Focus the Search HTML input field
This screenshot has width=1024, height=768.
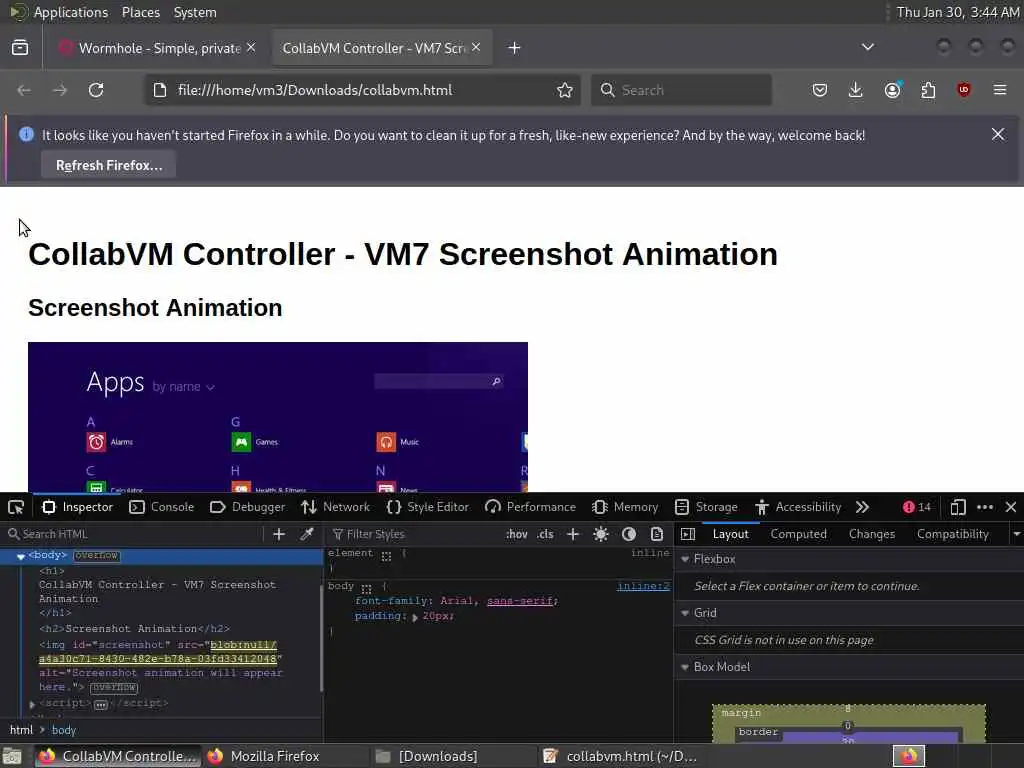pyautogui.click(x=134, y=534)
